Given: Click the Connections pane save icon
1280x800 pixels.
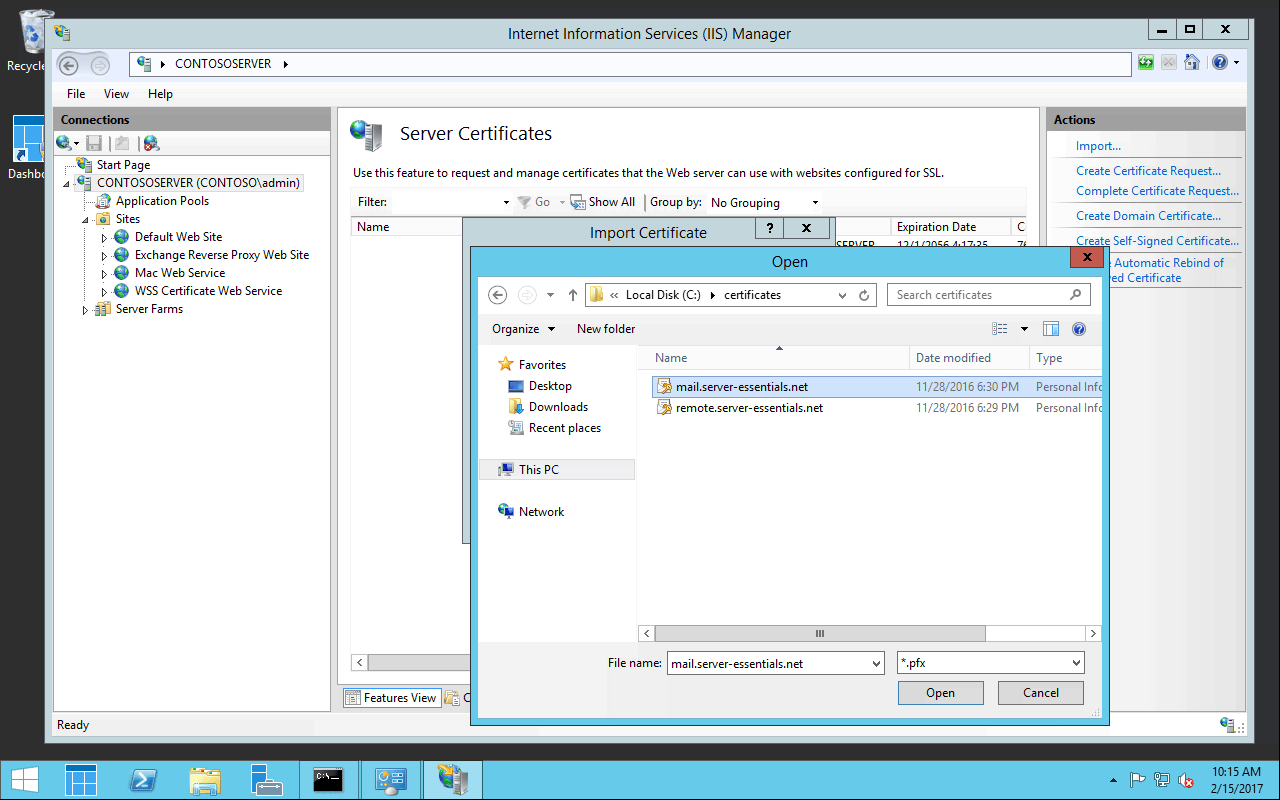Looking at the screenshot, I should [x=94, y=144].
